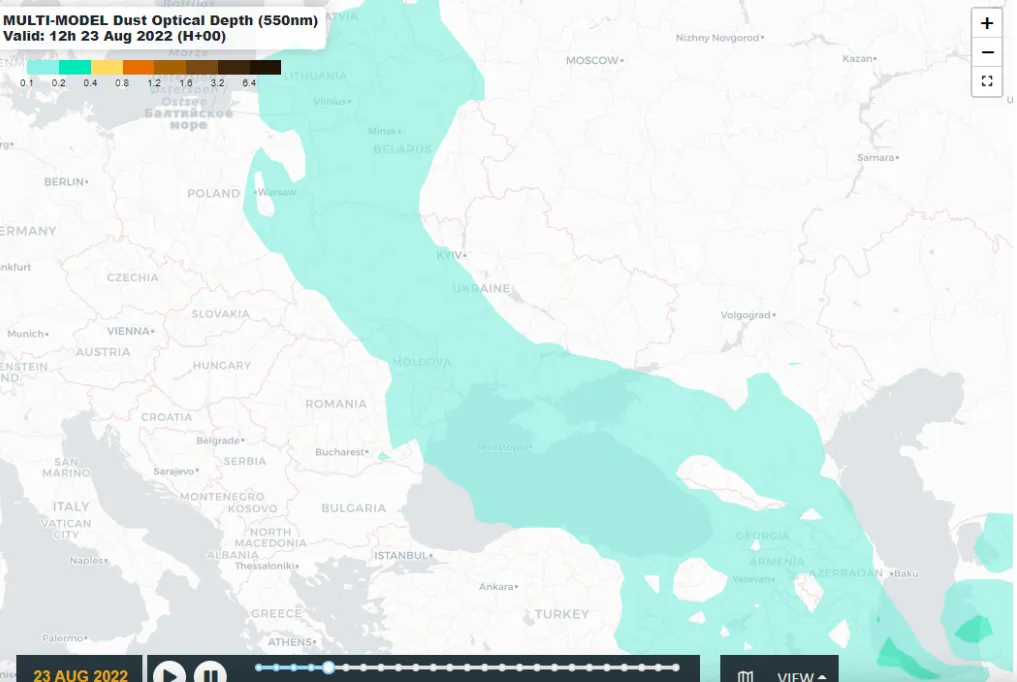The width and height of the screenshot is (1017, 682).
Task: Click the POLAND country label
Action: click(213, 194)
